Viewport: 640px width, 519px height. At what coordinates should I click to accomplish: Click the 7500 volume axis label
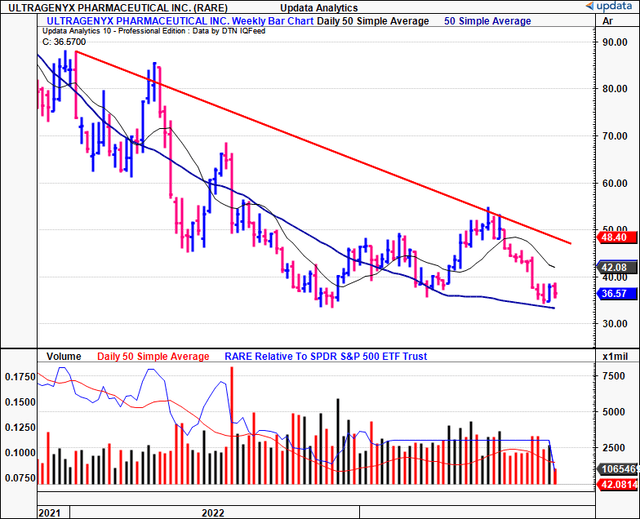click(x=614, y=376)
